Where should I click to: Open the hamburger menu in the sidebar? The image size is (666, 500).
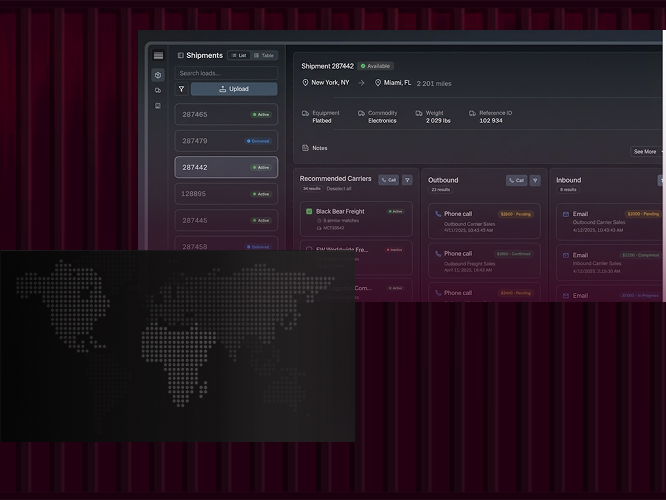coord(158,56)
